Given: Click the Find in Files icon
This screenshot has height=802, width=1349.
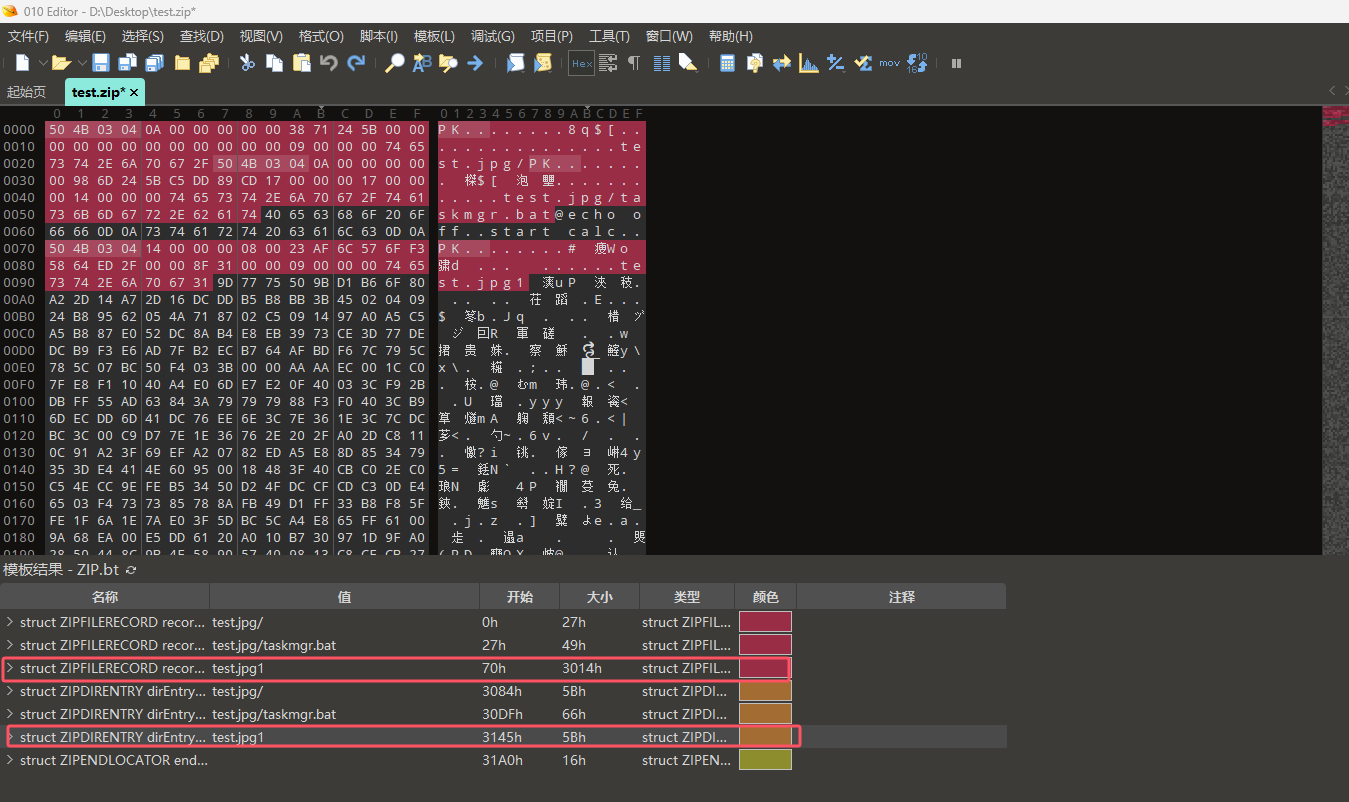Looking at the screenshot, I should tap(448, 63).
